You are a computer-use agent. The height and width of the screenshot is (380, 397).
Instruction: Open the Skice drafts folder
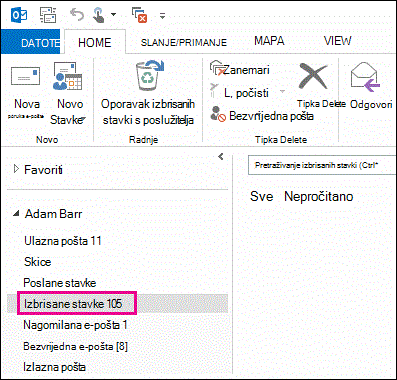tap(38, 262)
